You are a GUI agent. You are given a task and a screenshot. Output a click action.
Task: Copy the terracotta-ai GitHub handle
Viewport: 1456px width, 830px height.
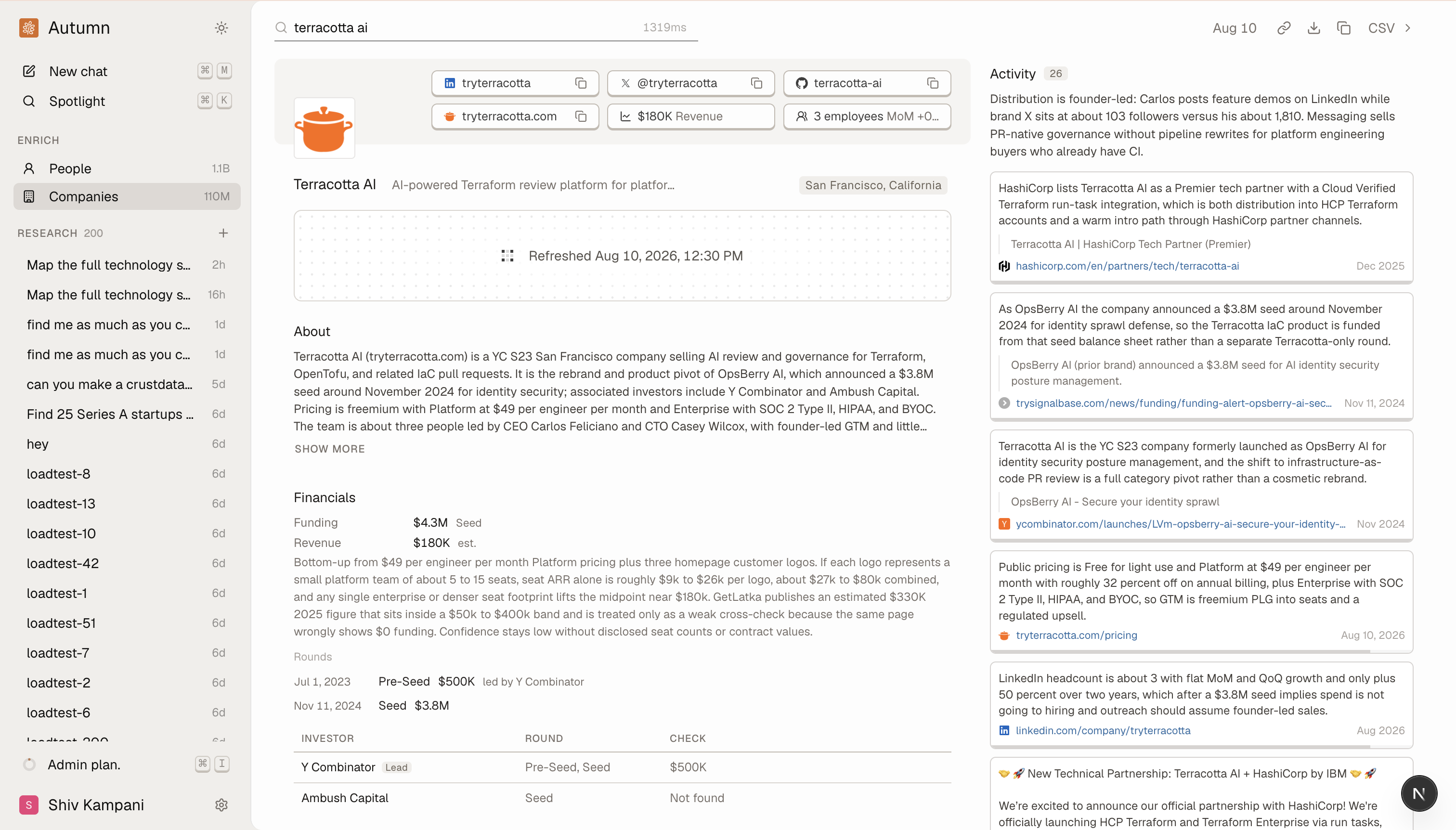(933, 83)
